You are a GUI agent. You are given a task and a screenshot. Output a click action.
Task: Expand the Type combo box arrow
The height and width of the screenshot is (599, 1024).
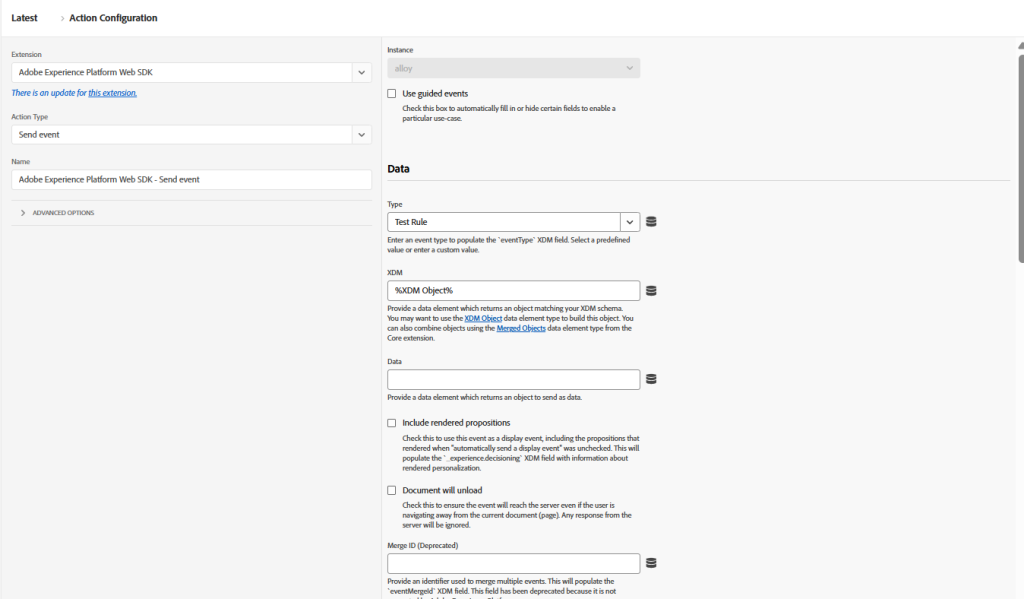630,222
